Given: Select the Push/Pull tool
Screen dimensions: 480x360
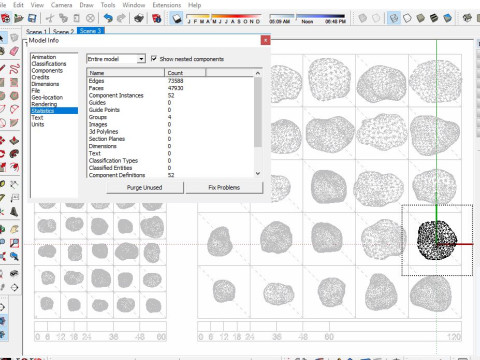Looking at the screenshot, I should (14, 140).
